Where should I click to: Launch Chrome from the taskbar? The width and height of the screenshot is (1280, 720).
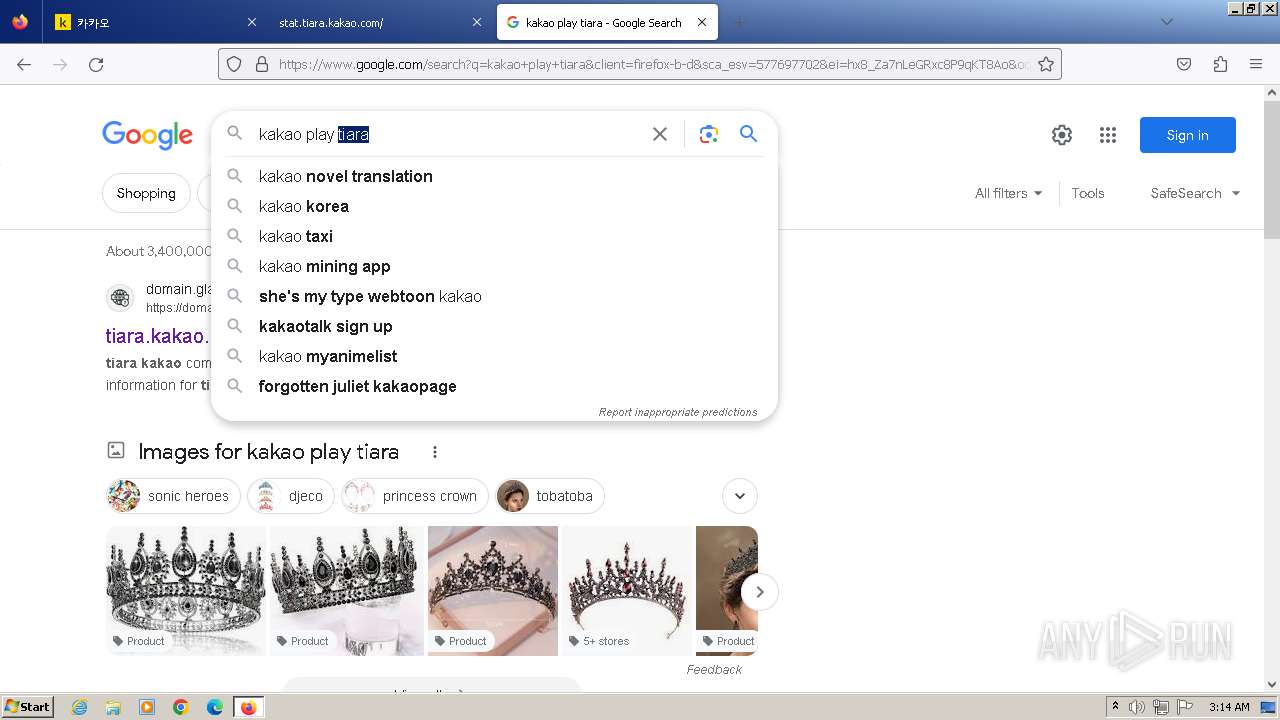tap(181, 707)
